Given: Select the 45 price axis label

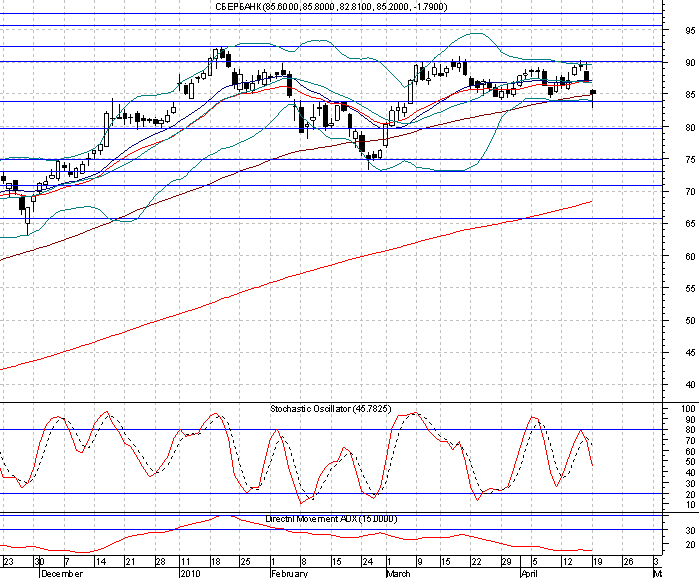Looking at the screenshot, I should click(690, 353).
